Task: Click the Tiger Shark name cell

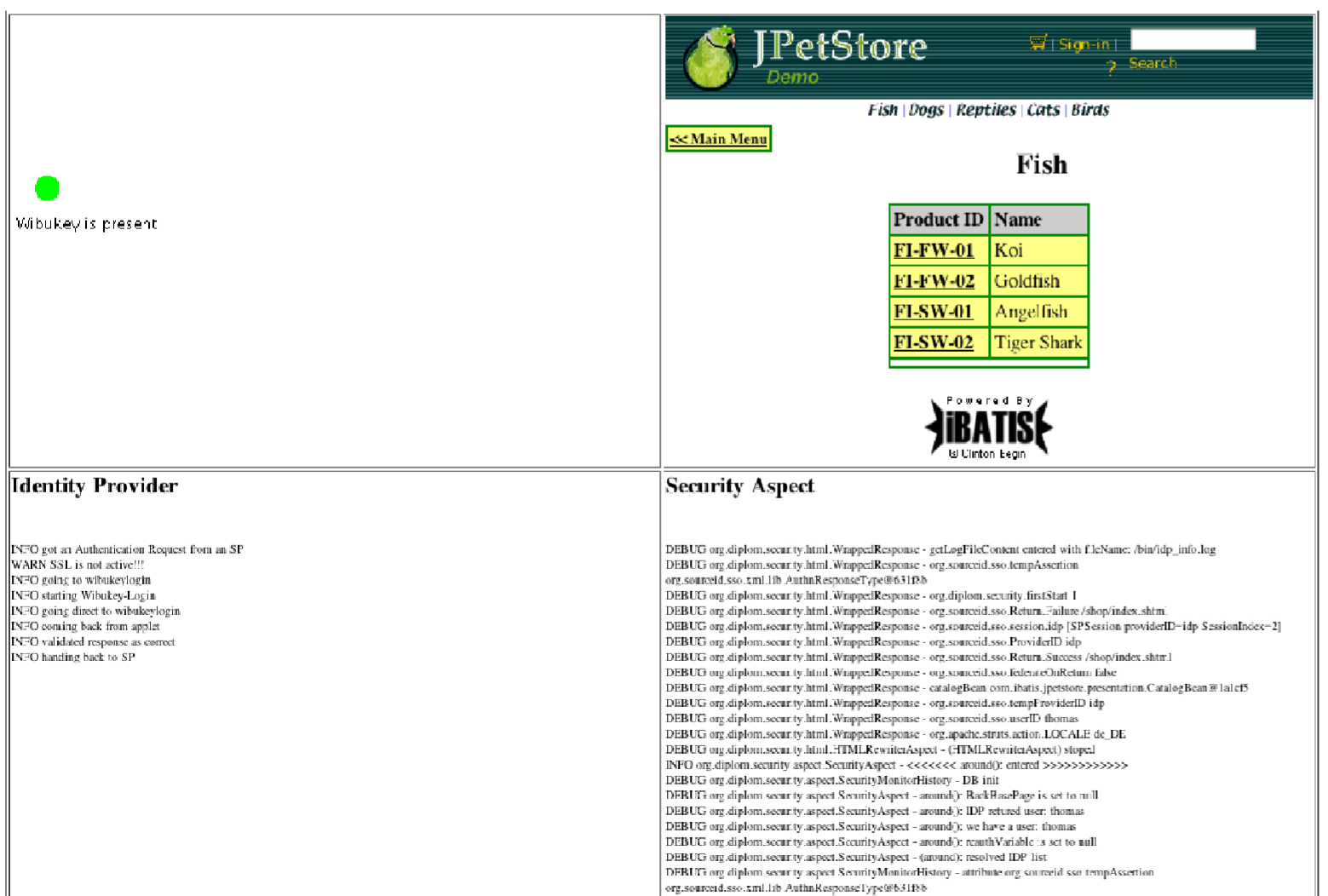Action: point(1039,342)
